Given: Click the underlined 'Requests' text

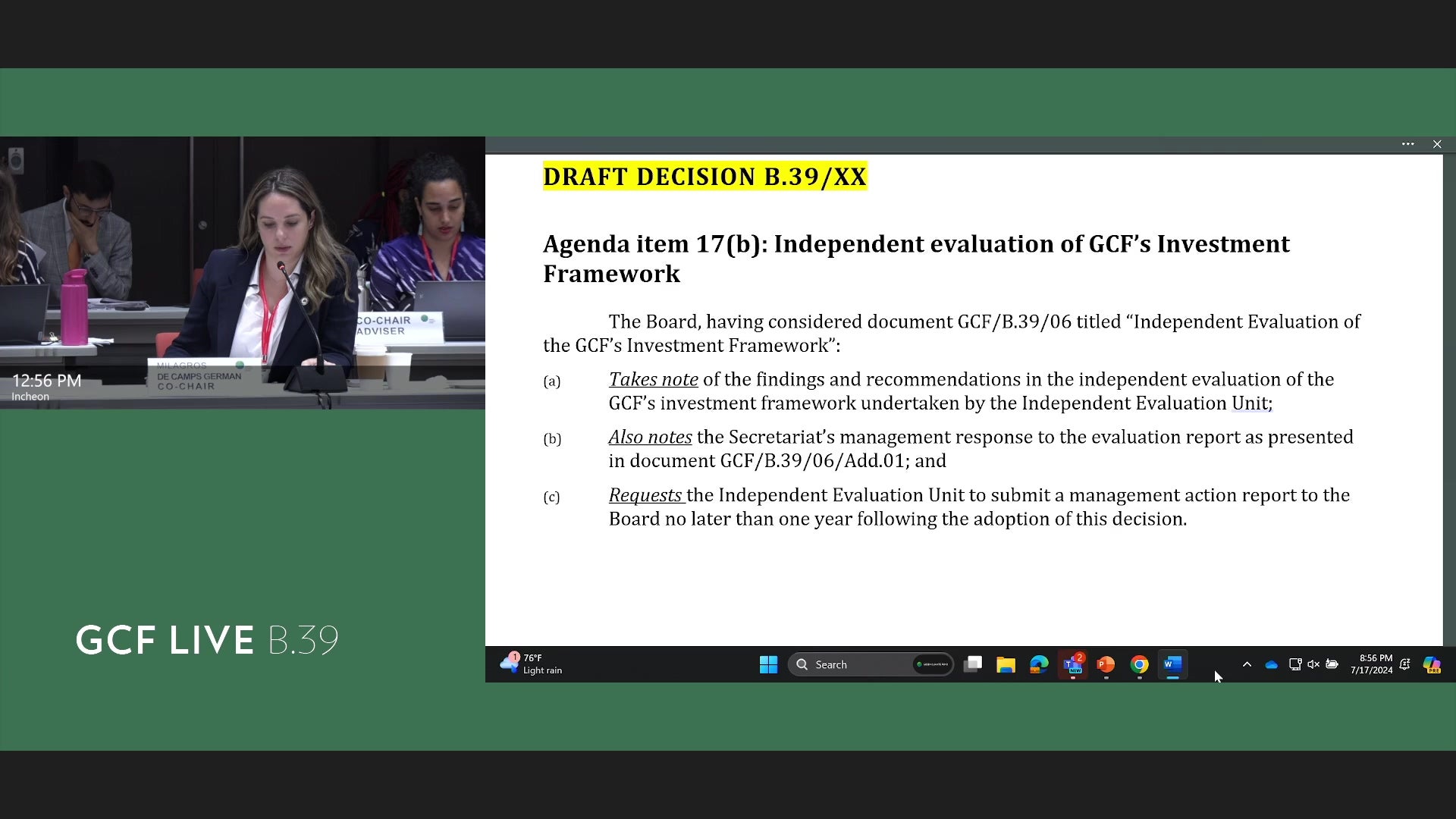Looking at the screenshot, I should 645,495.
